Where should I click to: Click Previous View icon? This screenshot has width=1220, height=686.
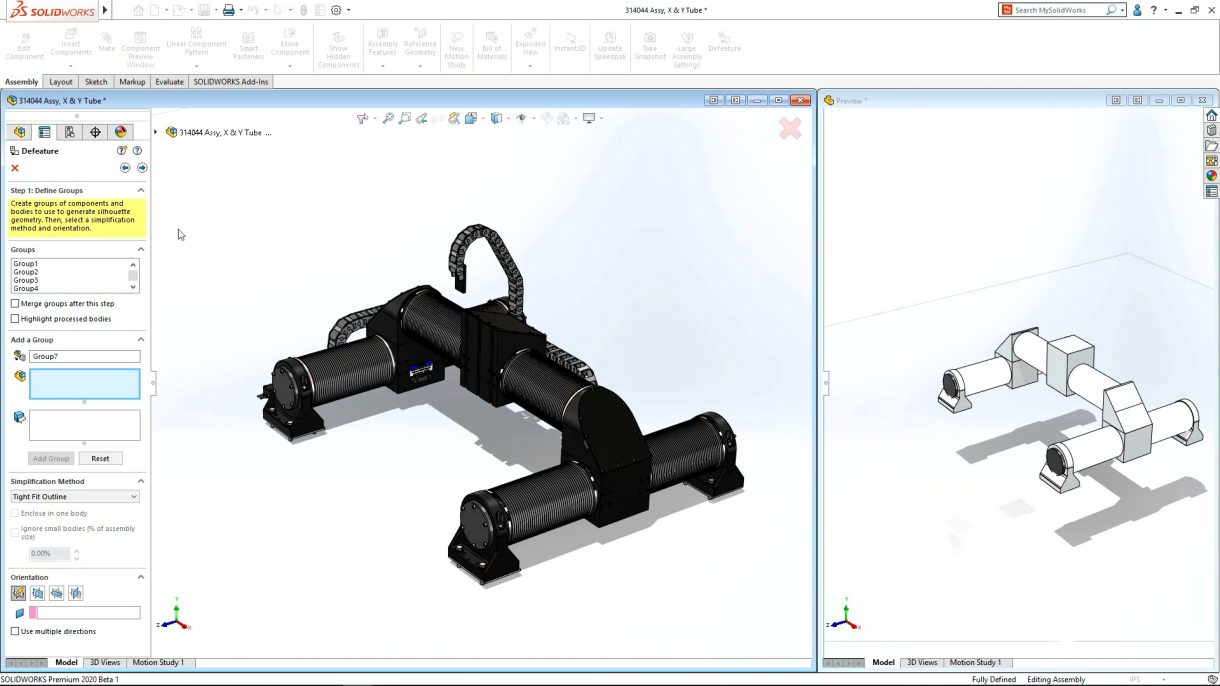(422, 118)
